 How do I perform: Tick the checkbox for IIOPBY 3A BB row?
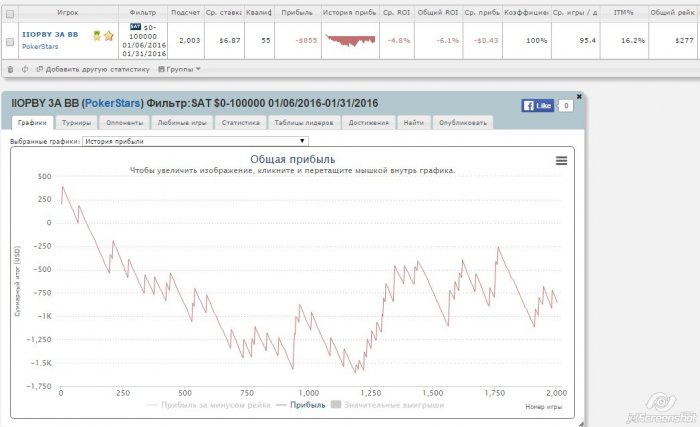pos(10,42)
